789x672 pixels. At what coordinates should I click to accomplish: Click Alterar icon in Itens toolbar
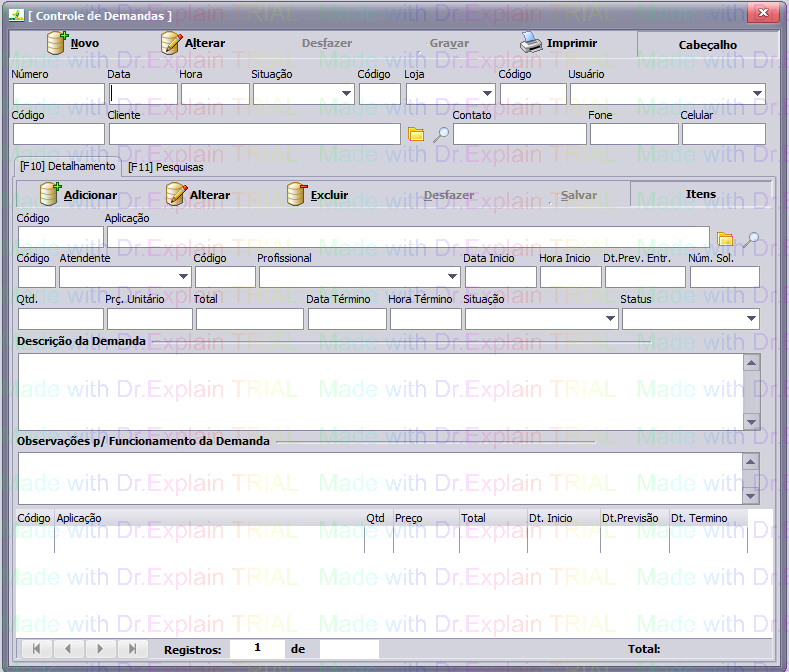pyautogui.click(x=176, y=194)
